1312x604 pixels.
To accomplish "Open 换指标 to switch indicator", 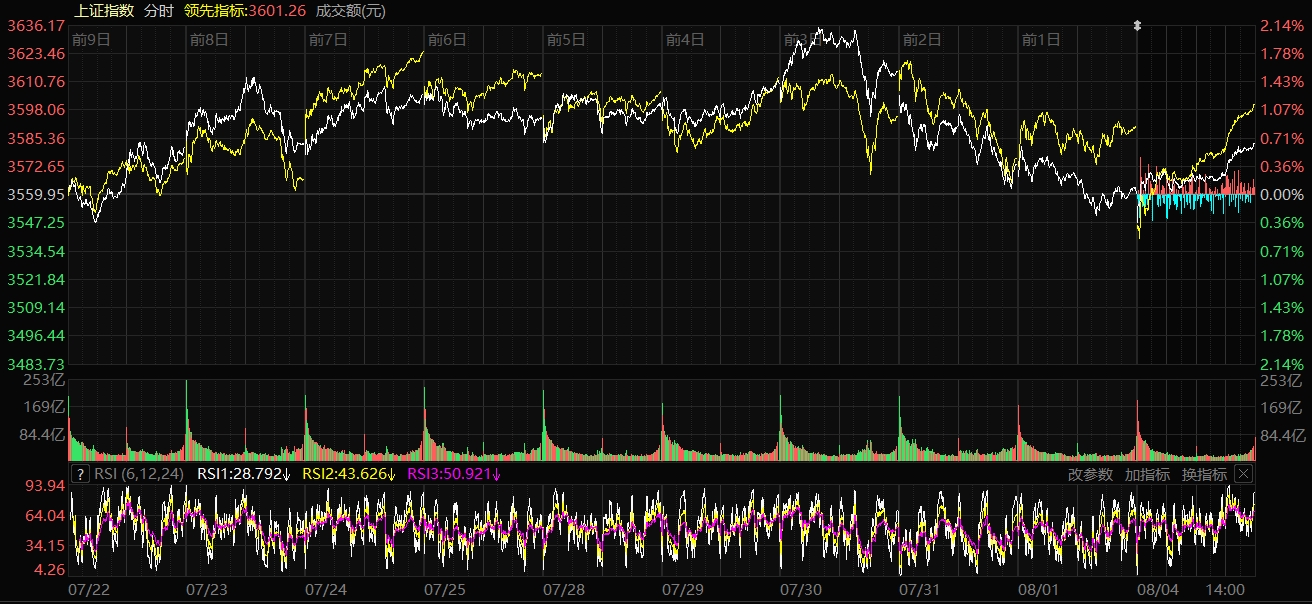I will click(1204, 474).
